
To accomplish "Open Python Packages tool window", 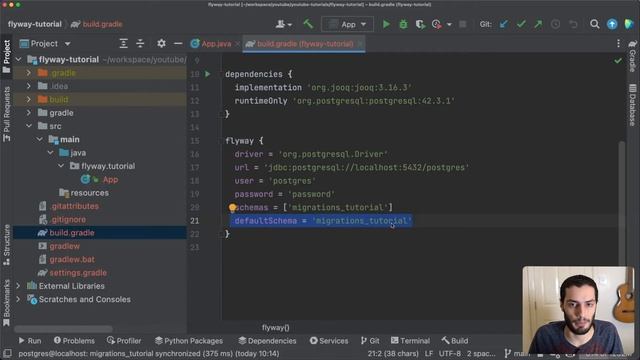I will click(x=189, y=340).
